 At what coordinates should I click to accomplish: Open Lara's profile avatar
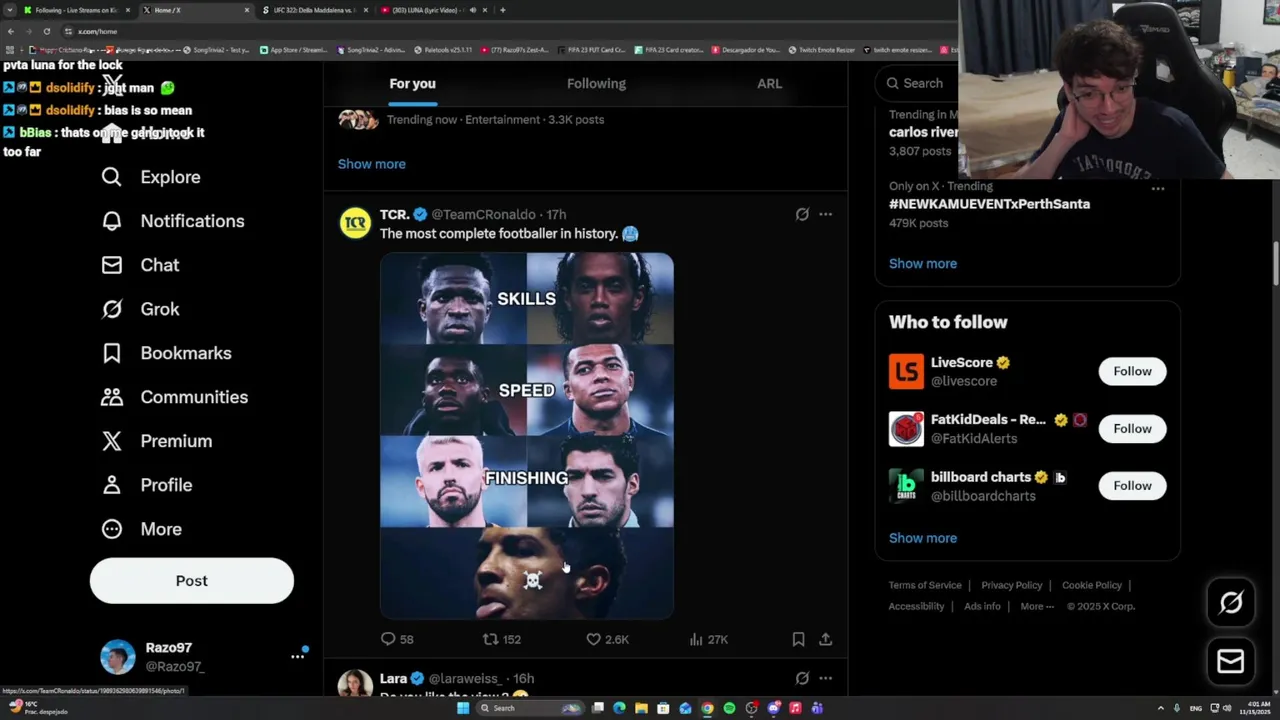pos(355,684)
